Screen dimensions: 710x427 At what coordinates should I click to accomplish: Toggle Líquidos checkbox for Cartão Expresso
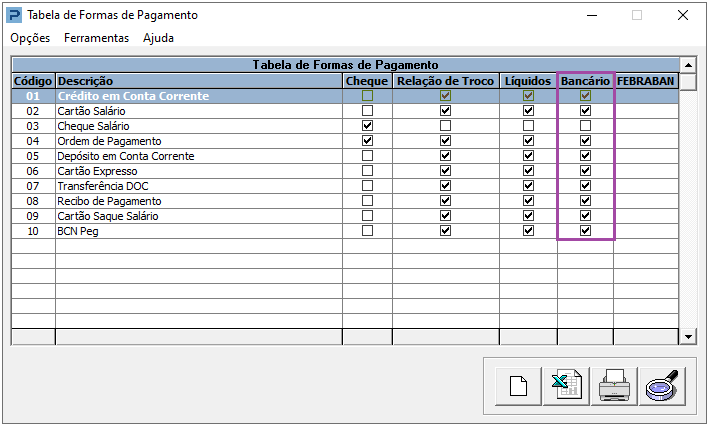click(x=528, y=171)
